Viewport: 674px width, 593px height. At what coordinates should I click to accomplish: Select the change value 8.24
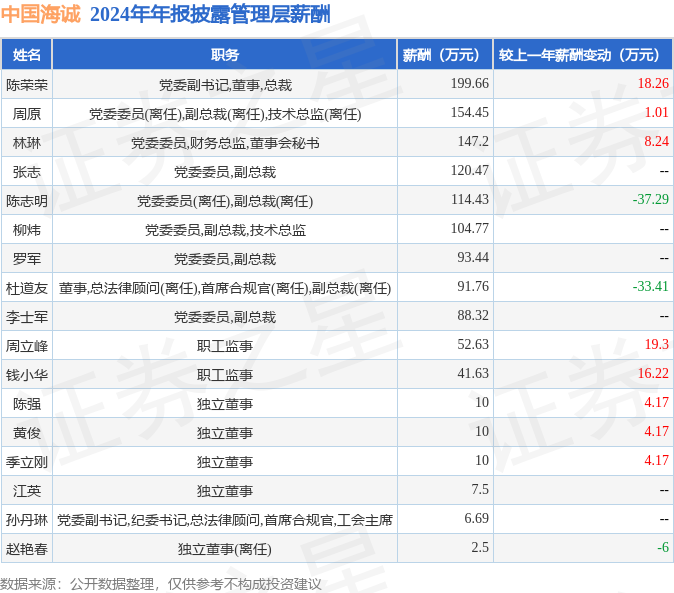pos(656,141)
